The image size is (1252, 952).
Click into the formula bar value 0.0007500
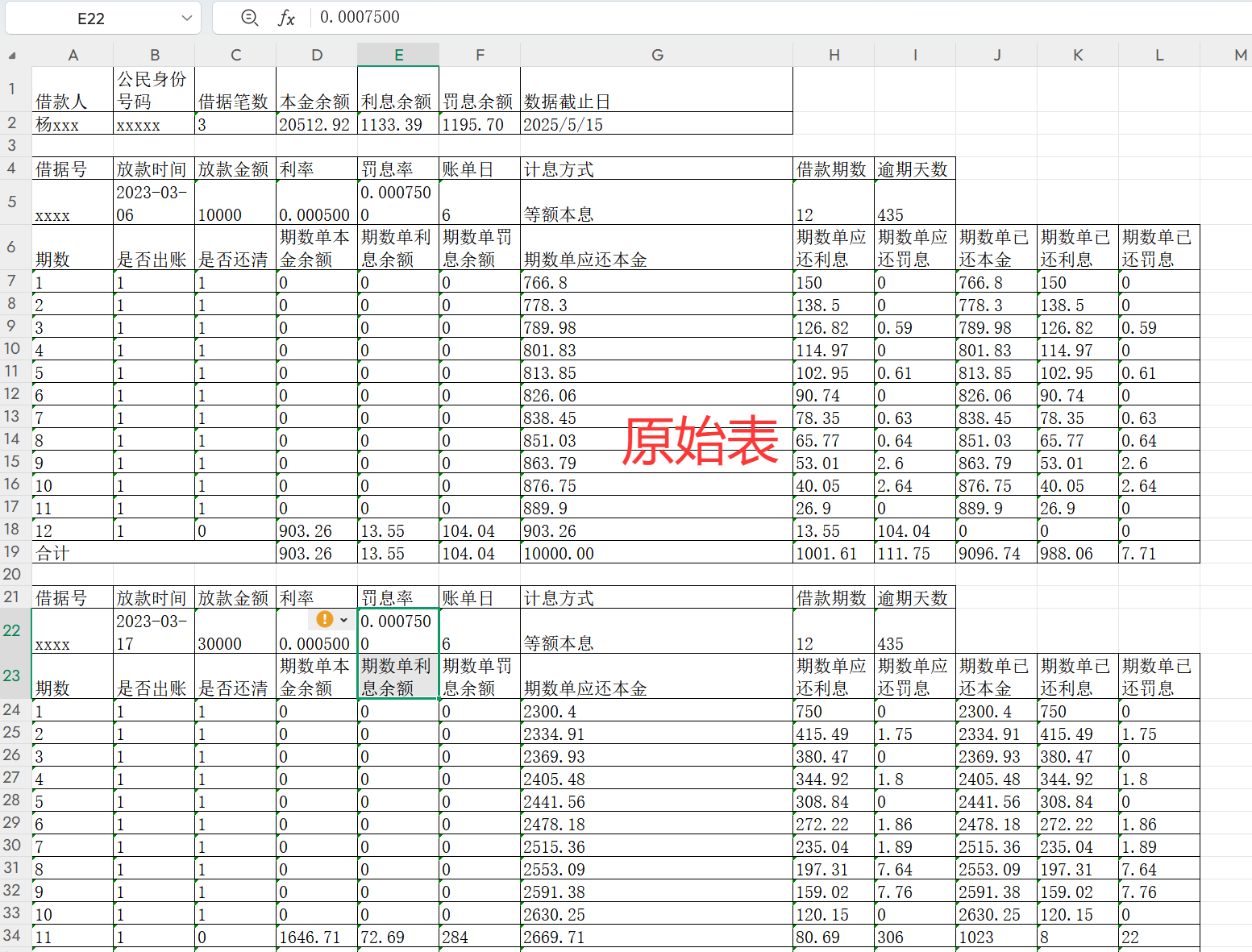[360, 17]
